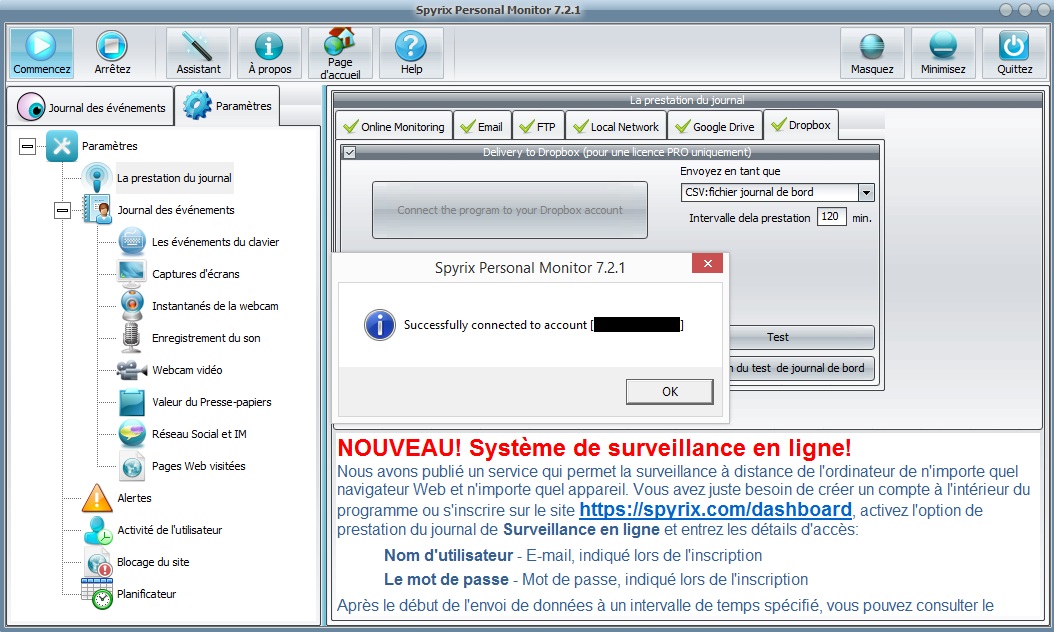The width and height of the screenshot is (1054, 632).
Task: Select La prestation du journal tree item
Action: (x=174, y=178)
